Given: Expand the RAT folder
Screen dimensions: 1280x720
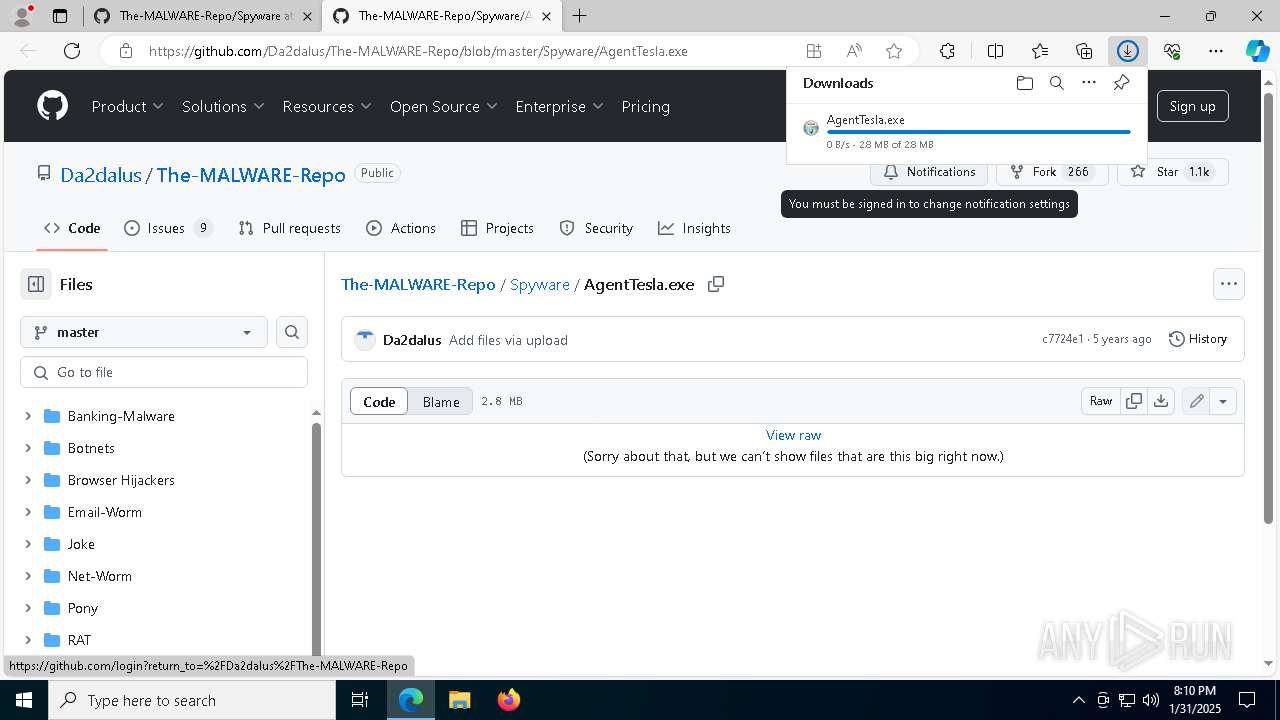Looking at the screenshot, I should pyautogui.click(x=28, y=640).
